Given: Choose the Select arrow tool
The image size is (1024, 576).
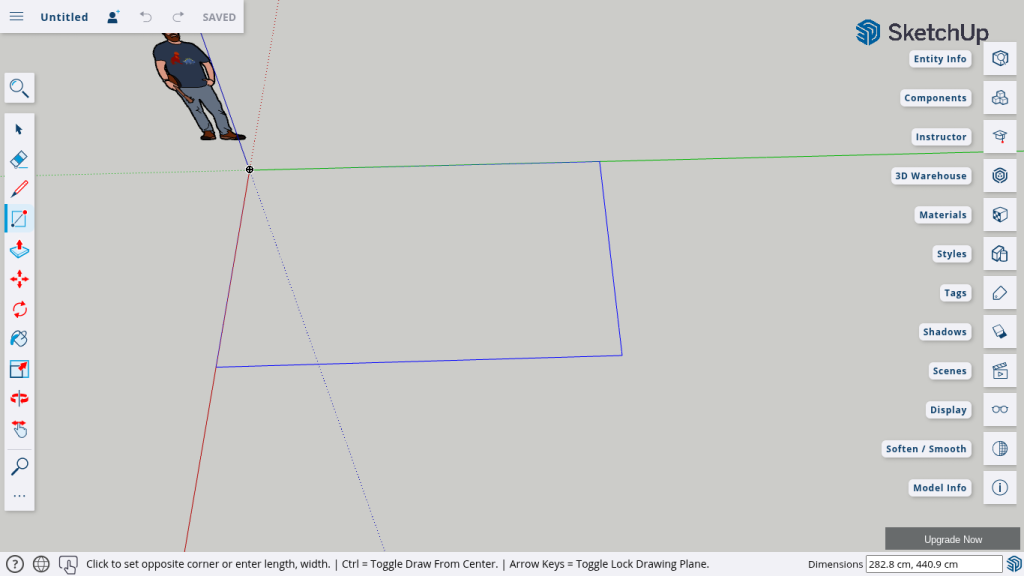Looking at the screenshot, I should [19, 129].
